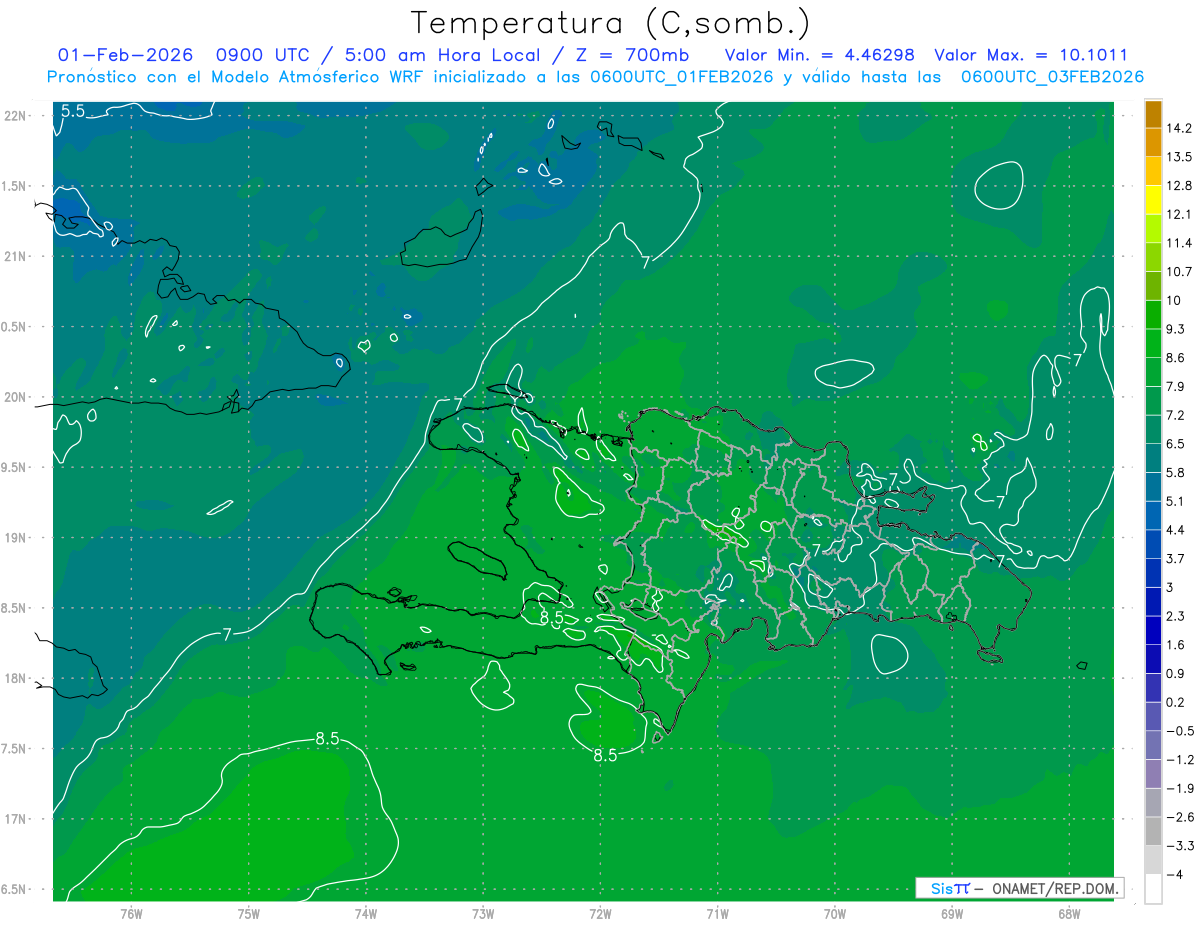Viewport: 1200px width, 927px height.
Task: Click the '69W' longitude label
Action: click(x=952, y=914)
